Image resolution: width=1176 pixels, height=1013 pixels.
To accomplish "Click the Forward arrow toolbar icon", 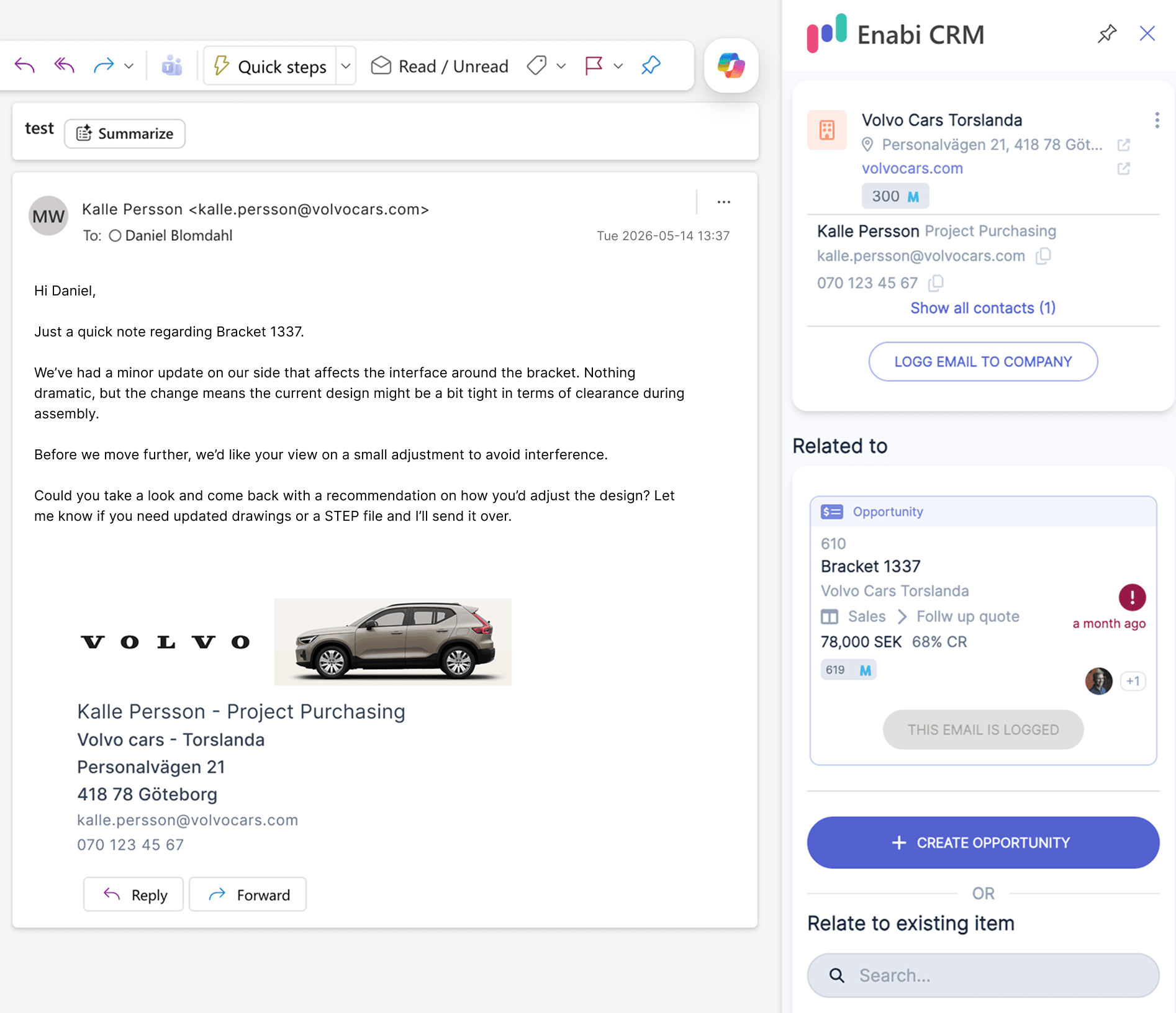I will 104,65.
